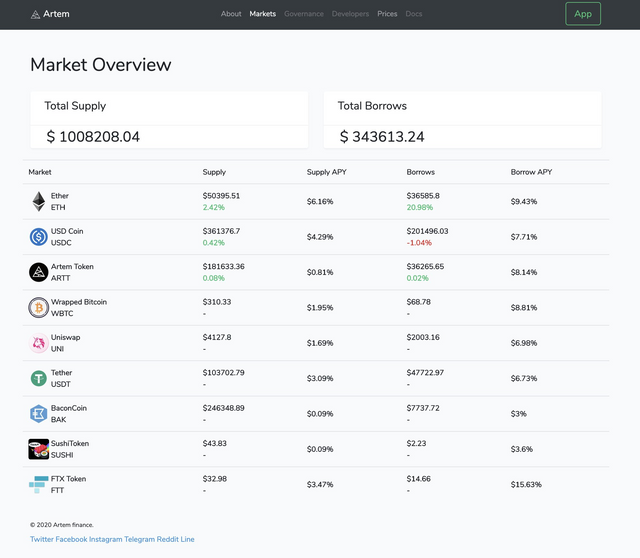Open the Docs nav item

click(413, 14)
